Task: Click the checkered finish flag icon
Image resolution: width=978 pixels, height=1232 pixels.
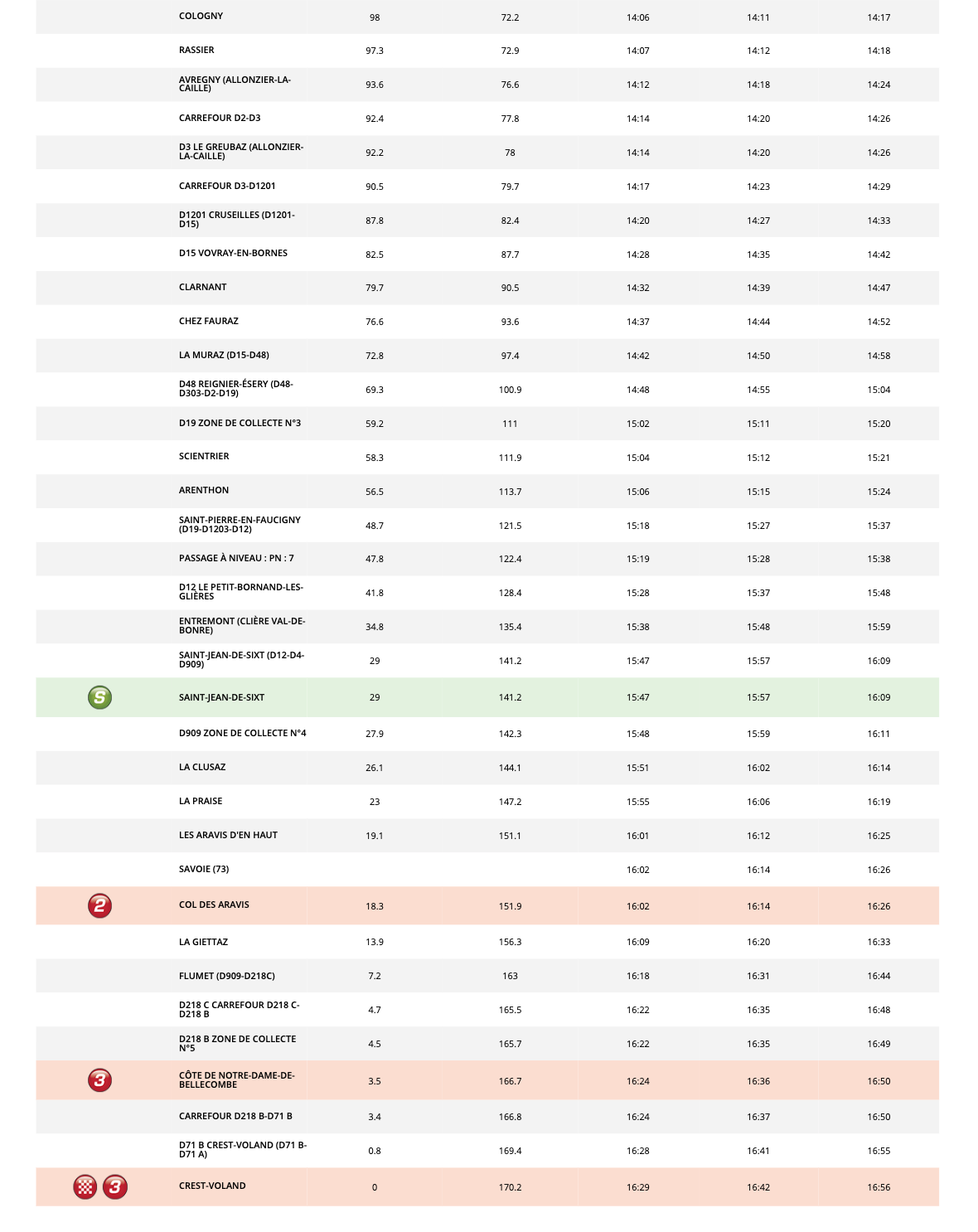Action: pyautogui.click(x=85, y=1186)
